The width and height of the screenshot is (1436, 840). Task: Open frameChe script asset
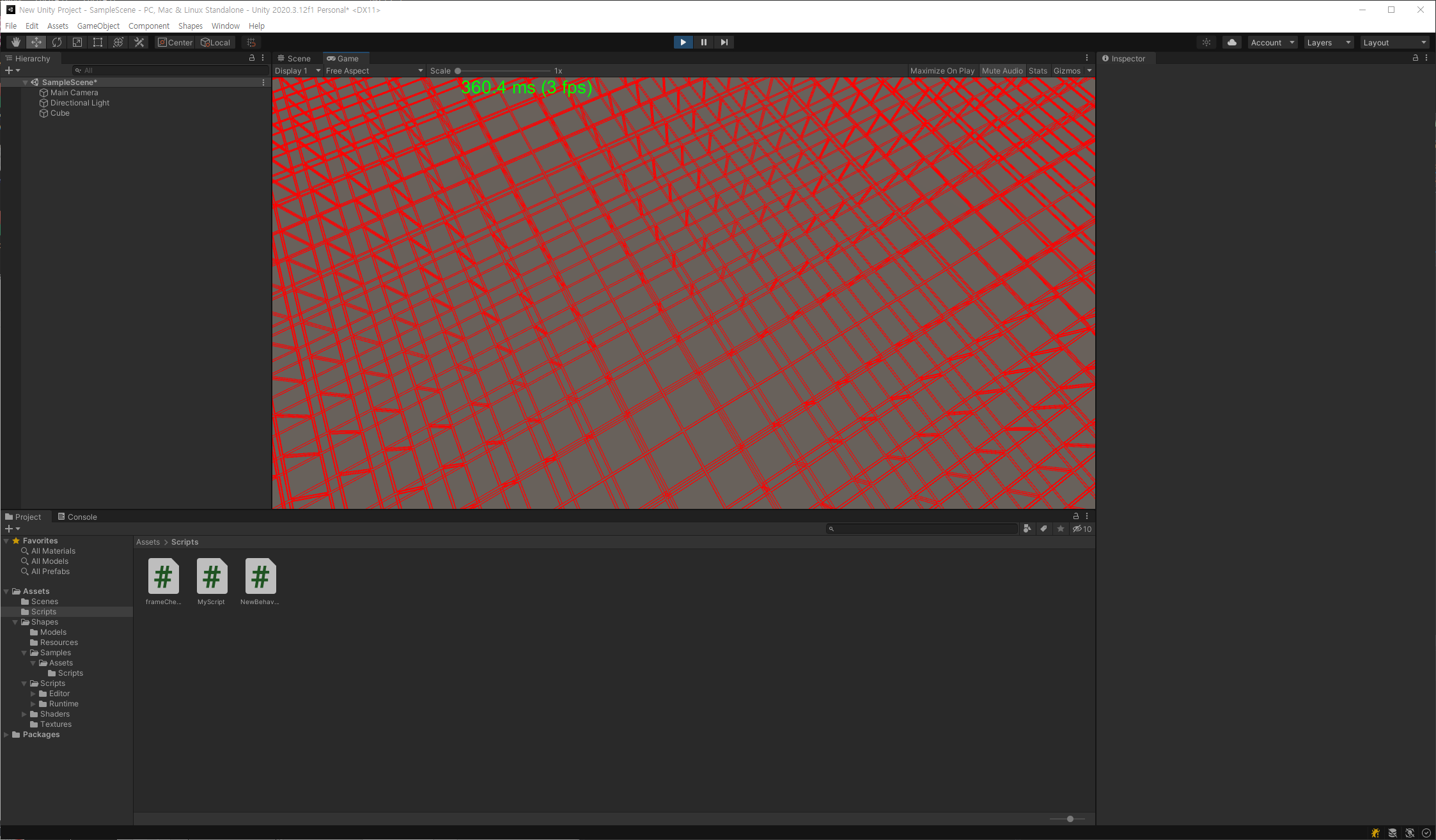[164, 581]
